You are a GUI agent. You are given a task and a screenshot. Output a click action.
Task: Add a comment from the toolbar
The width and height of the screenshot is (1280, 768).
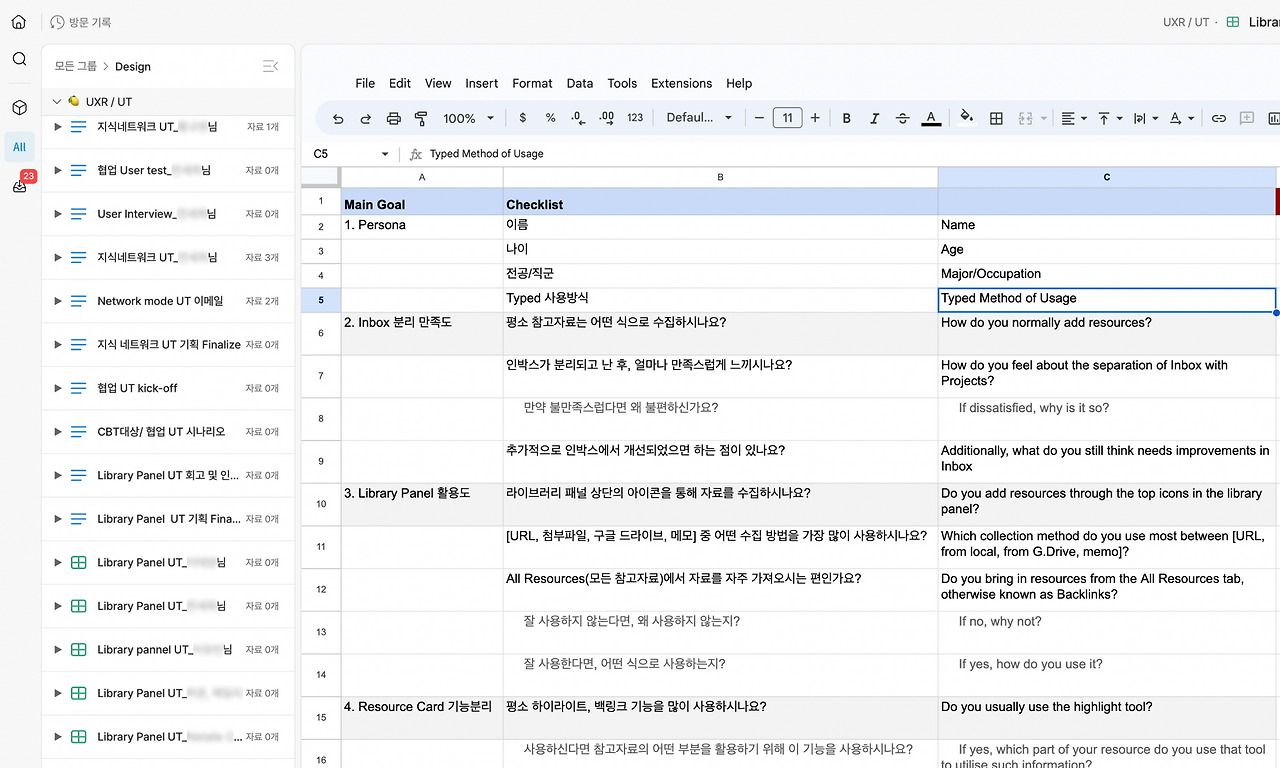(1247, 118)
